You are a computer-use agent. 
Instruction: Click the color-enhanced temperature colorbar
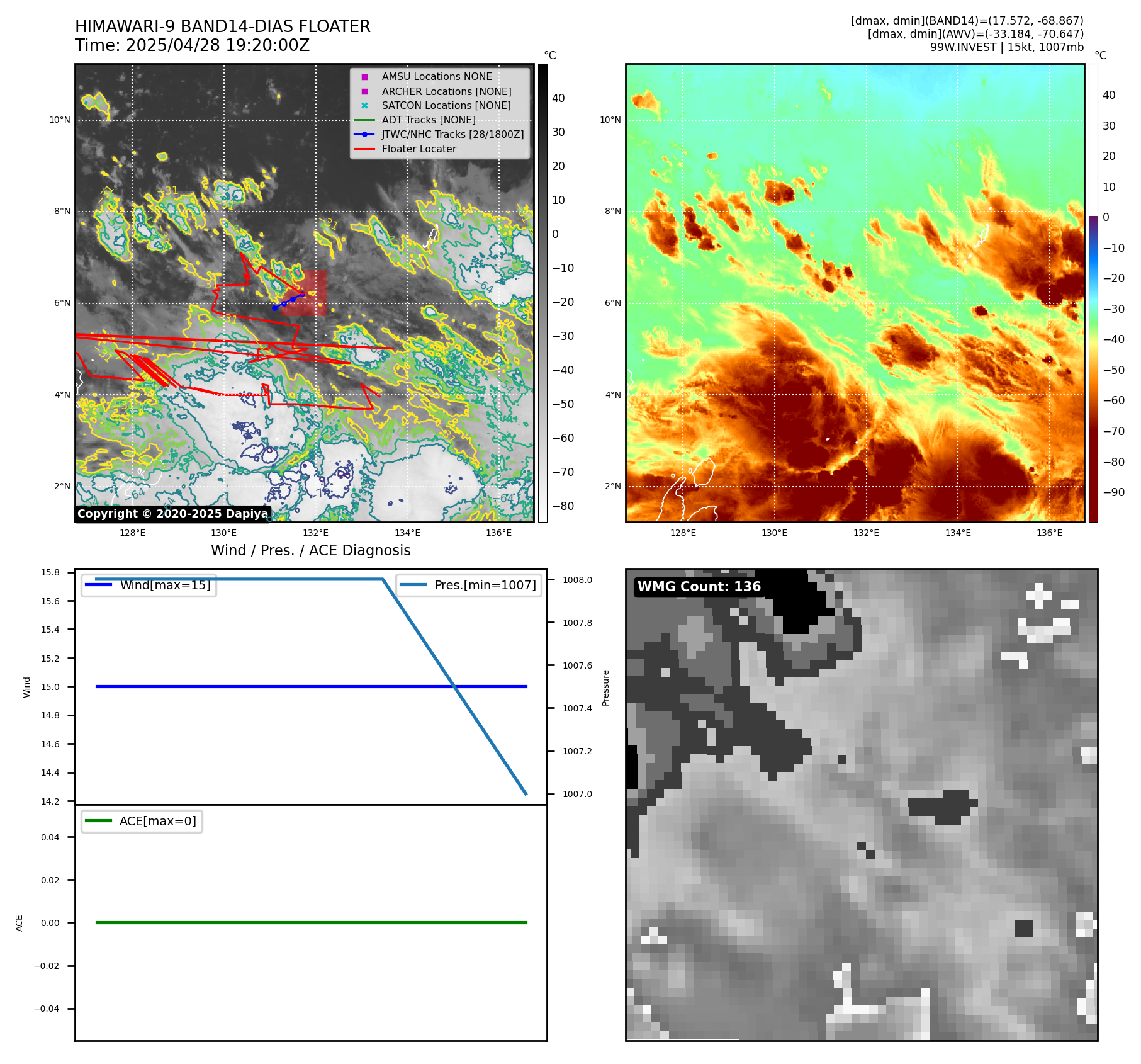point(1093,293)
